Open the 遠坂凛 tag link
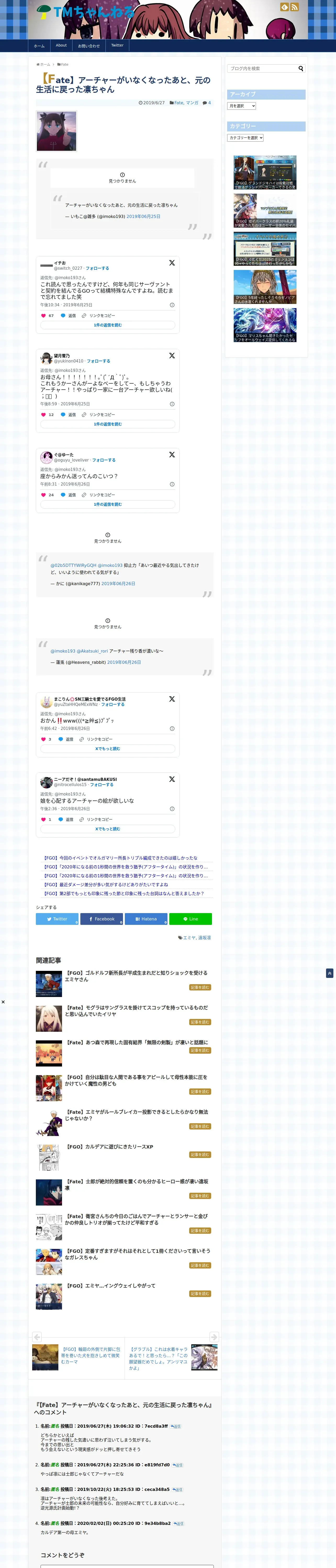This screenshot has width=336, height=1568. pyautogui.click(x=205, y=938)
